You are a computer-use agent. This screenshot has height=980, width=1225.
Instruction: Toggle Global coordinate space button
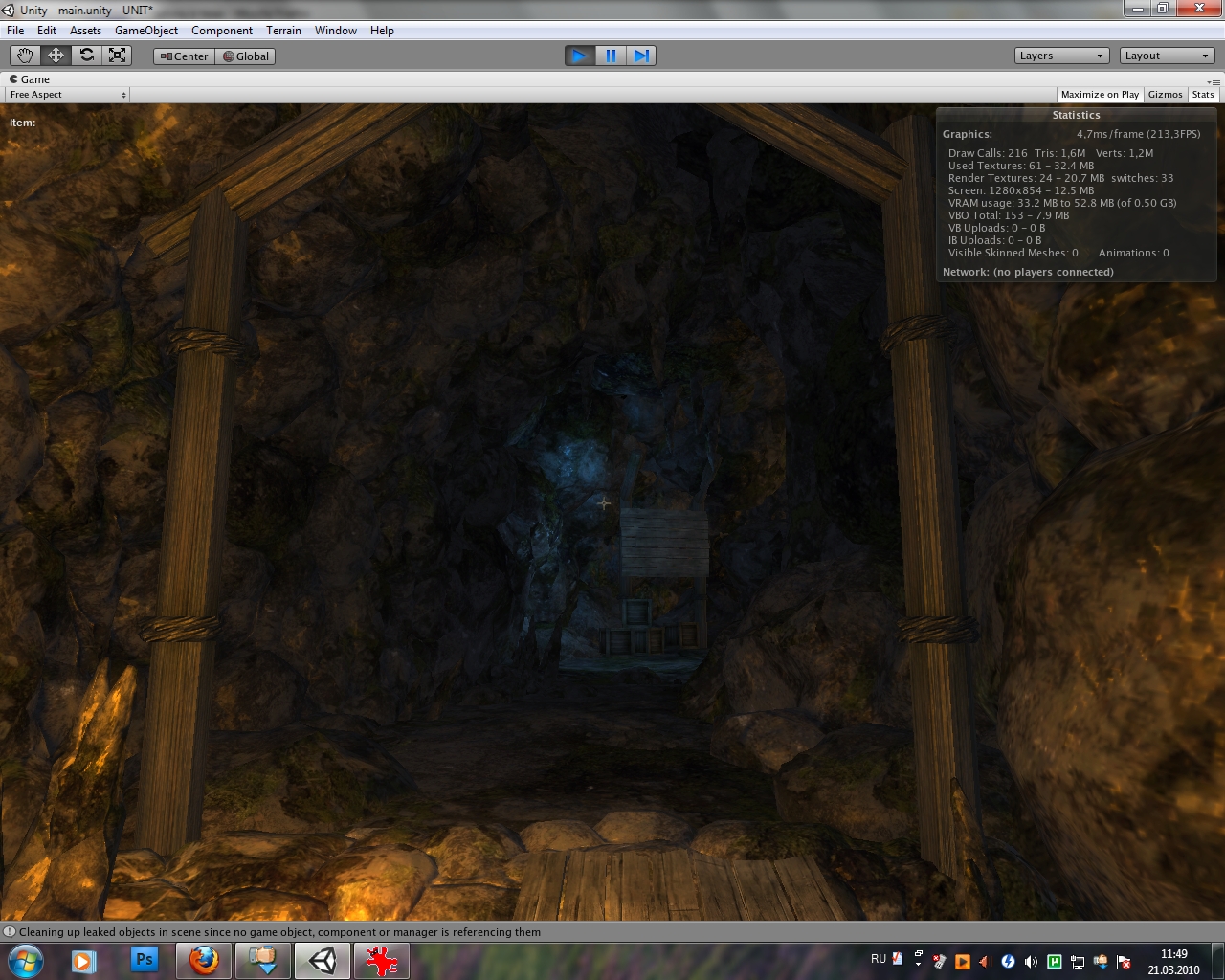(246, 56)
